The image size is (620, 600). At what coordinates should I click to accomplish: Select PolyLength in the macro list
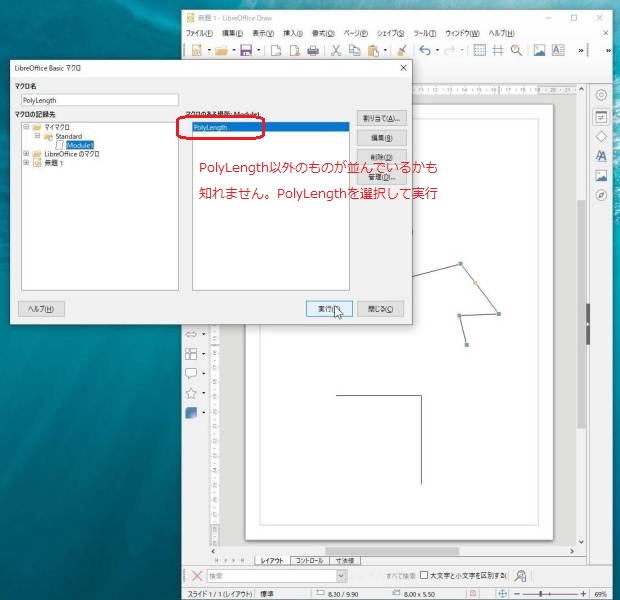(x=271, y=127)
